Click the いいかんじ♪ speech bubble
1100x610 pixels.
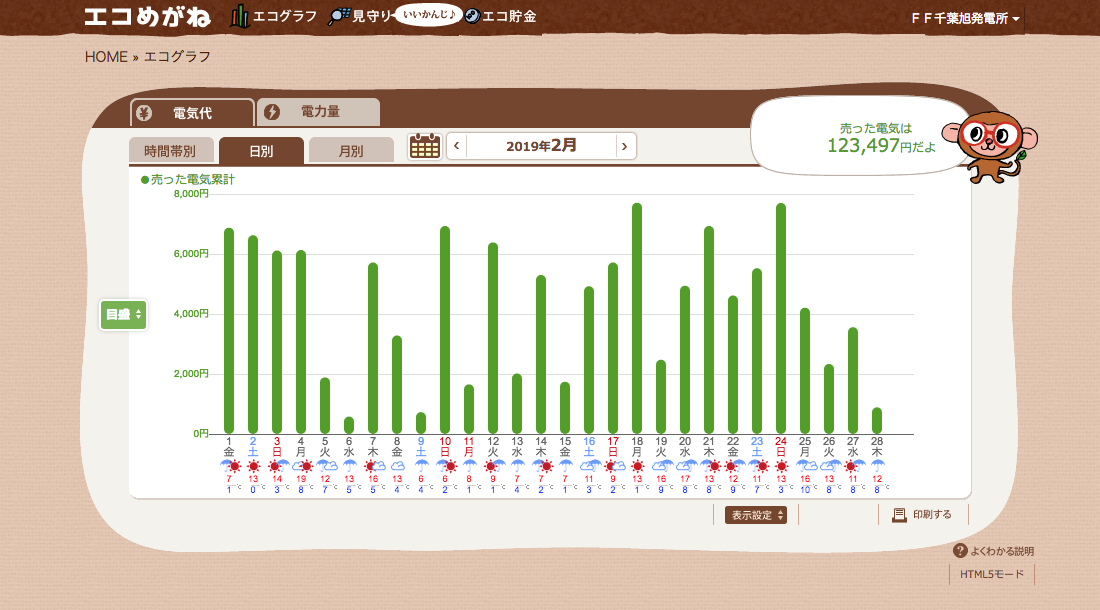429,14
